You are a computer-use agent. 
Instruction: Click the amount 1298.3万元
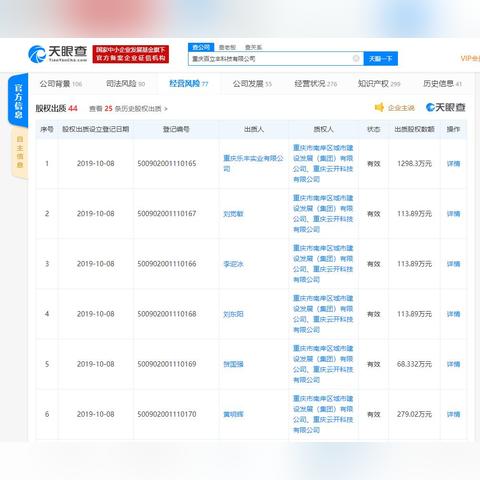pos(414,164)
